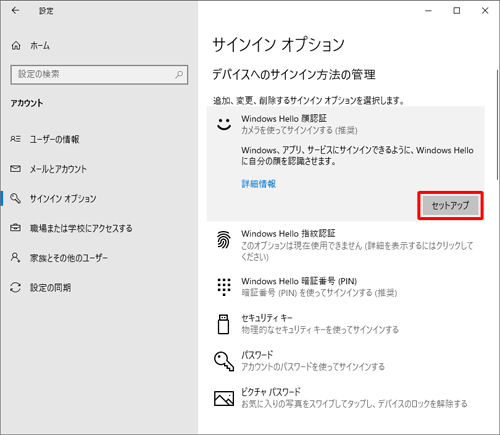Open Home via the house icon

(x=16, y=45)
